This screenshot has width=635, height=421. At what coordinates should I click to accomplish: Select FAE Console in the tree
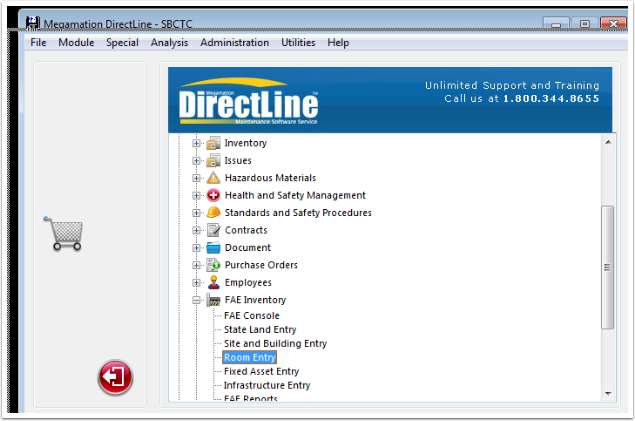click(x=252, y=315)
